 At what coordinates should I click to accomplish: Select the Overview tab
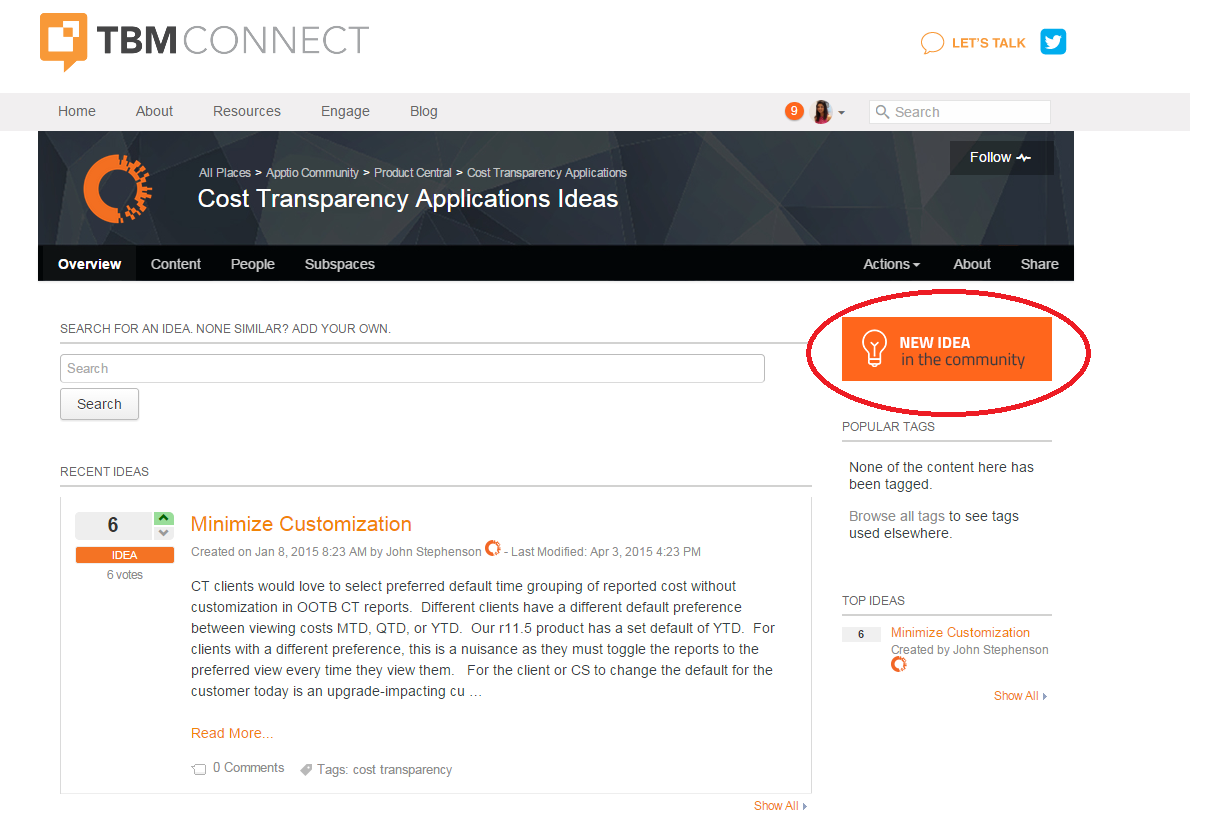pos(89,264)
